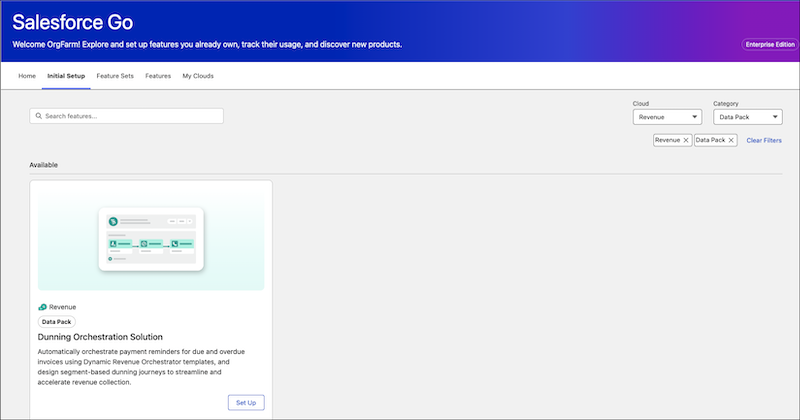Click the card description about payment reminders
This screenshot has height=420, width=800.
coord(141,367)
